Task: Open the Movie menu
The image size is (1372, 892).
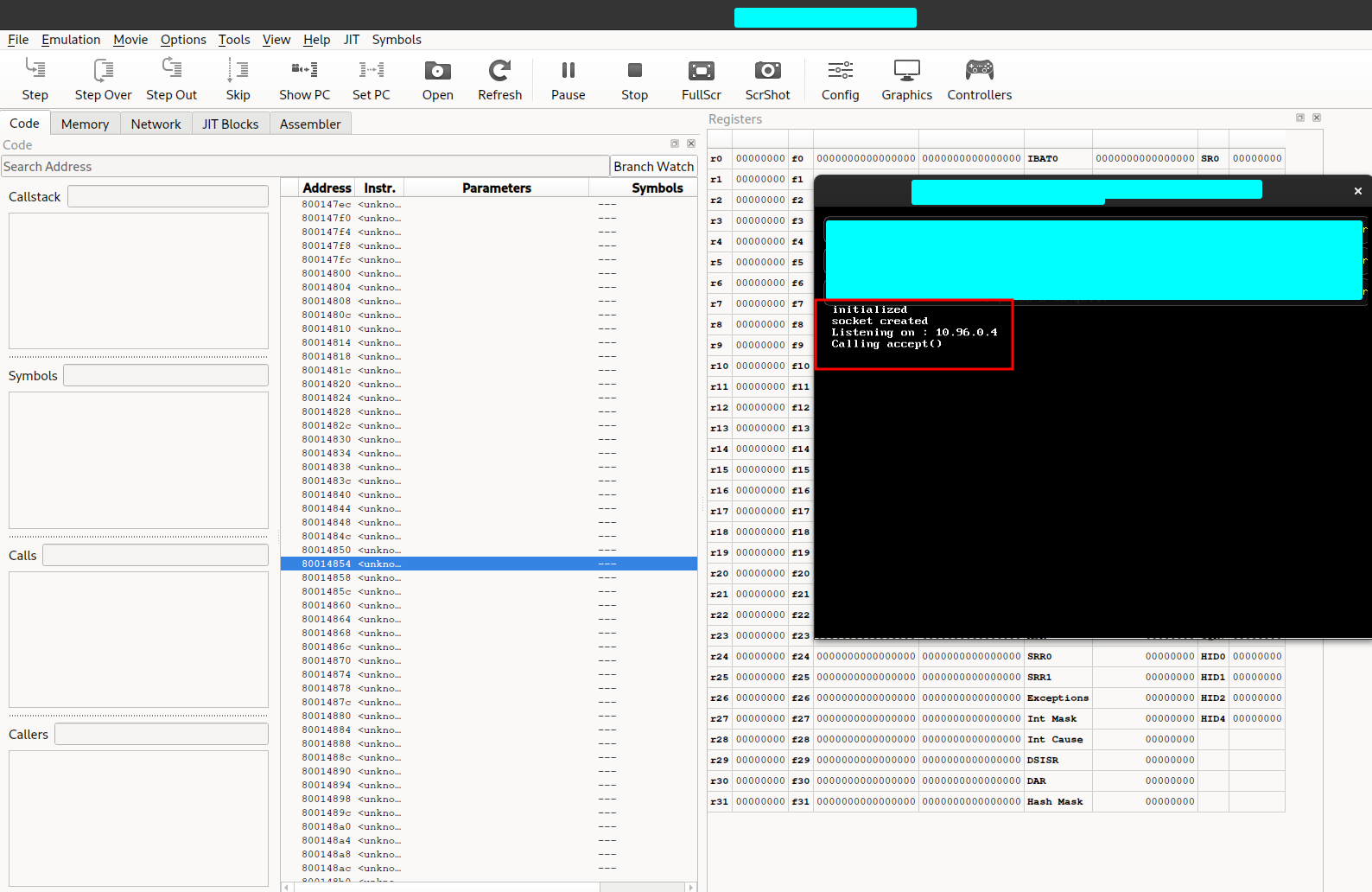Action: click(130, 40)
